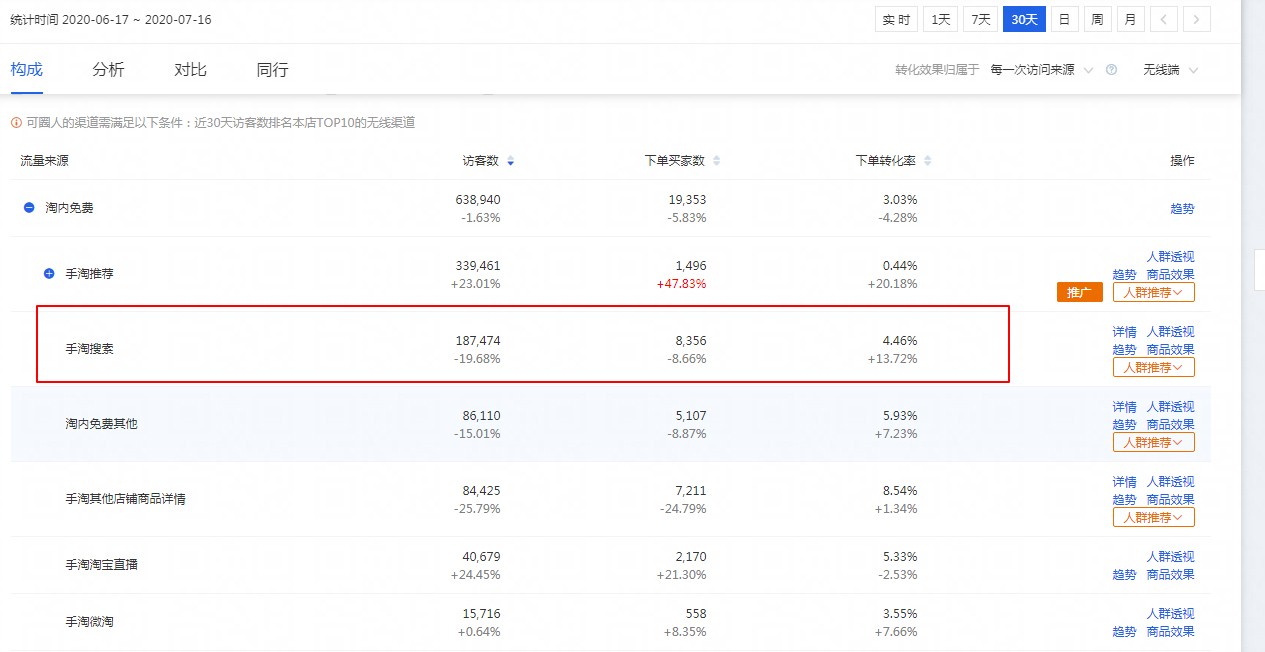Click 商品效果 link in 手淘推荐 row
1265x652 pixels.
coord(1170,275)
